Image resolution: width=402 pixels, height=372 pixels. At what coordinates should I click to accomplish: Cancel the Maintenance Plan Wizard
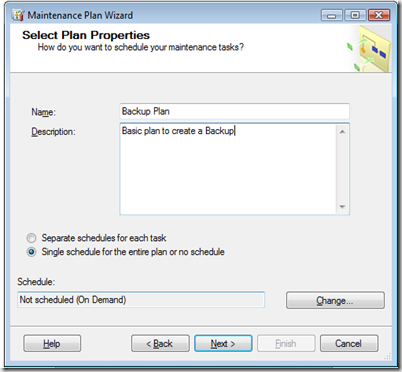[x=349, y=343]
